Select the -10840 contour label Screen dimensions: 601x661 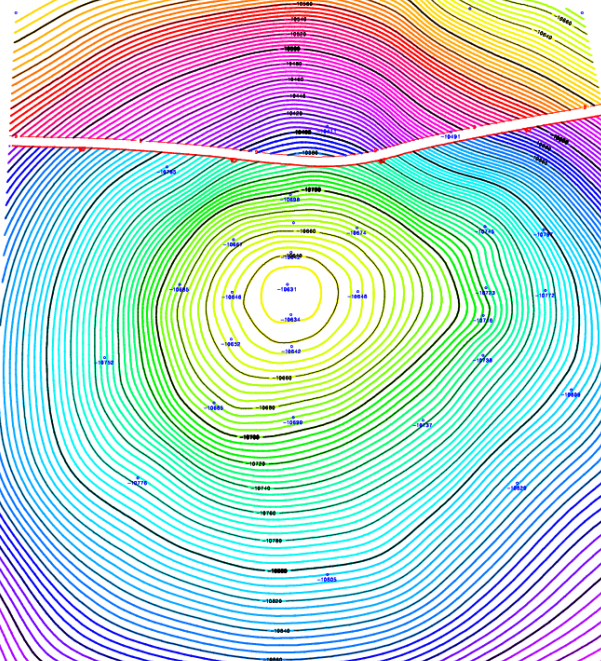(x=281, y=631)
